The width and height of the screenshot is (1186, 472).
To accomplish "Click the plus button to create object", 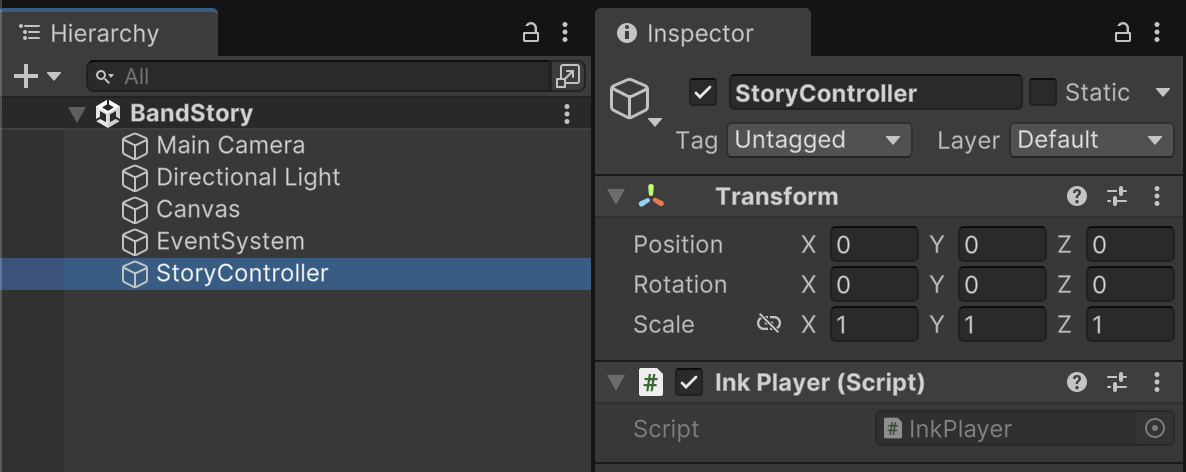I will 26,76.
